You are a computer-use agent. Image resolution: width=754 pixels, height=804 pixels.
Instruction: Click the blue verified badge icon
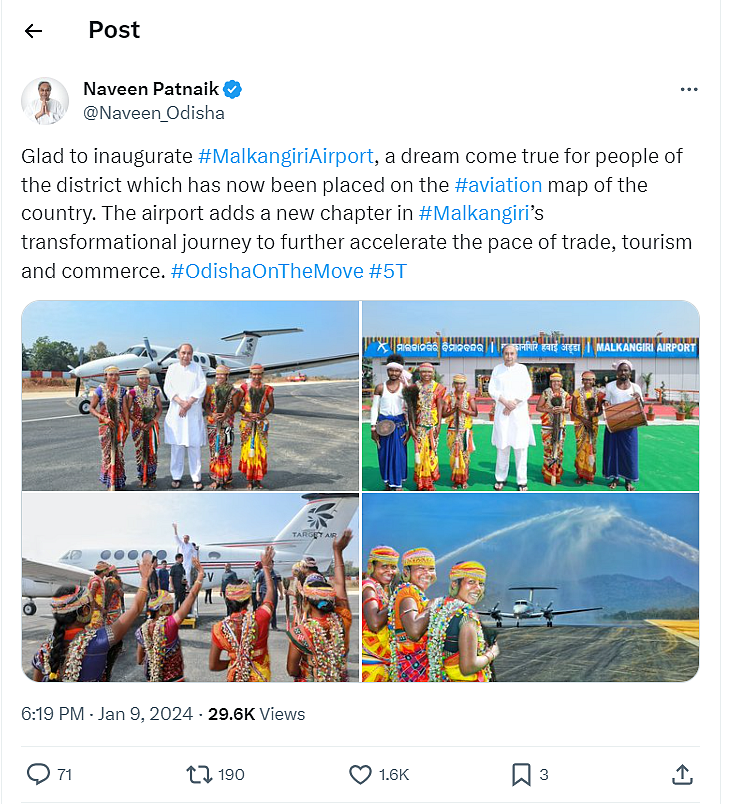coord(232,89)
